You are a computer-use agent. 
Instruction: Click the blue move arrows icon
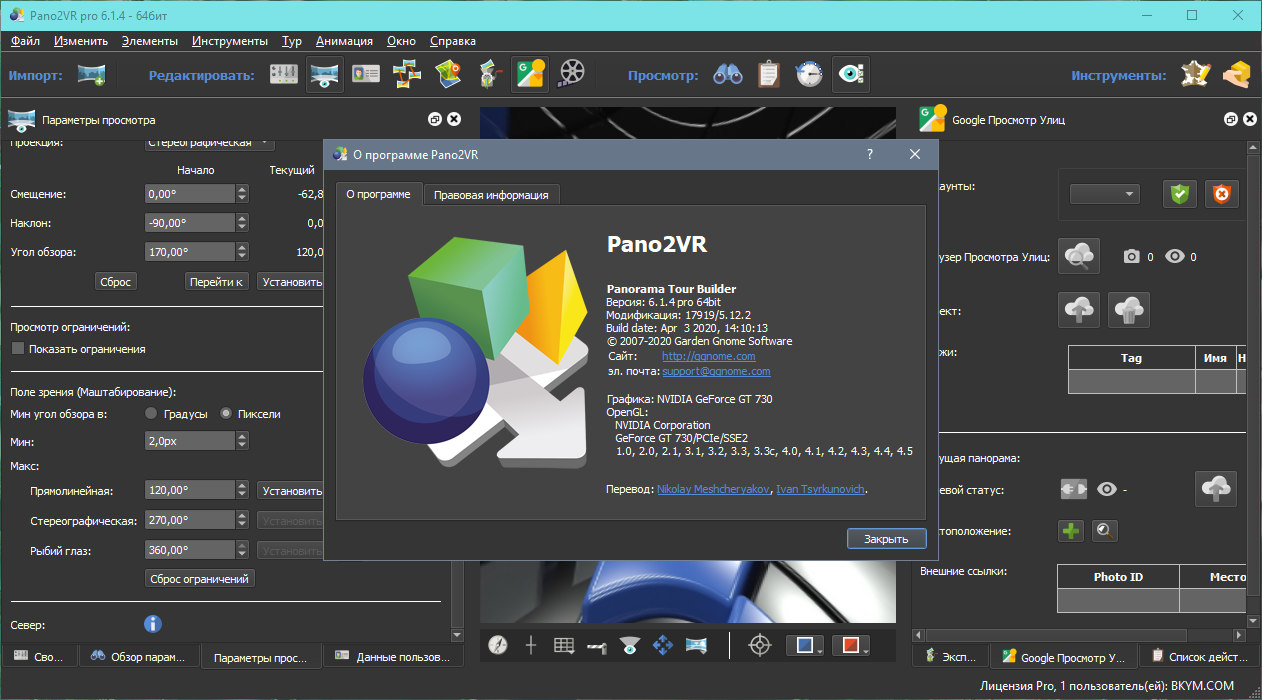662,646
